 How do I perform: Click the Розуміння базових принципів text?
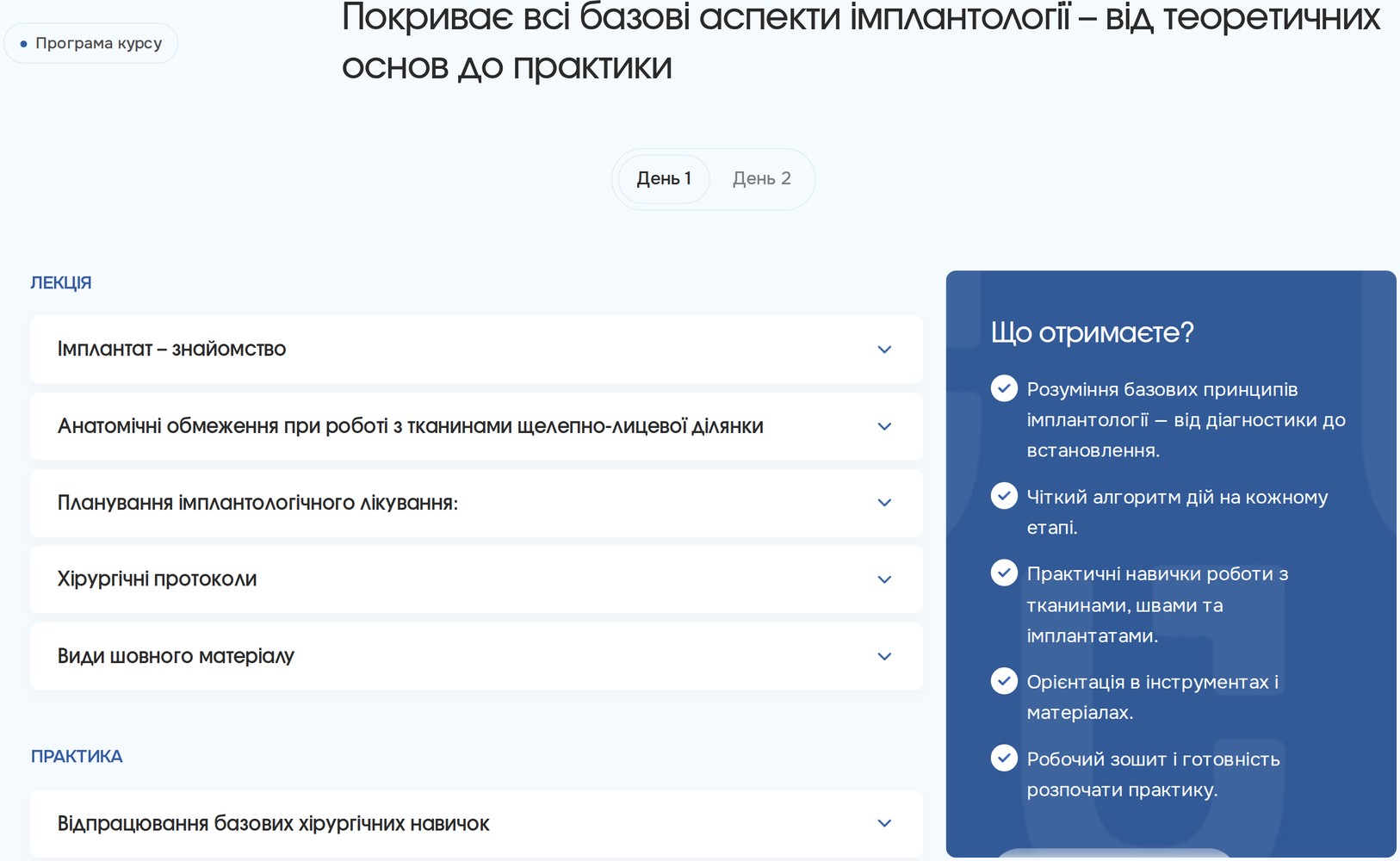pyautogui.click(x=1186, y=420)
